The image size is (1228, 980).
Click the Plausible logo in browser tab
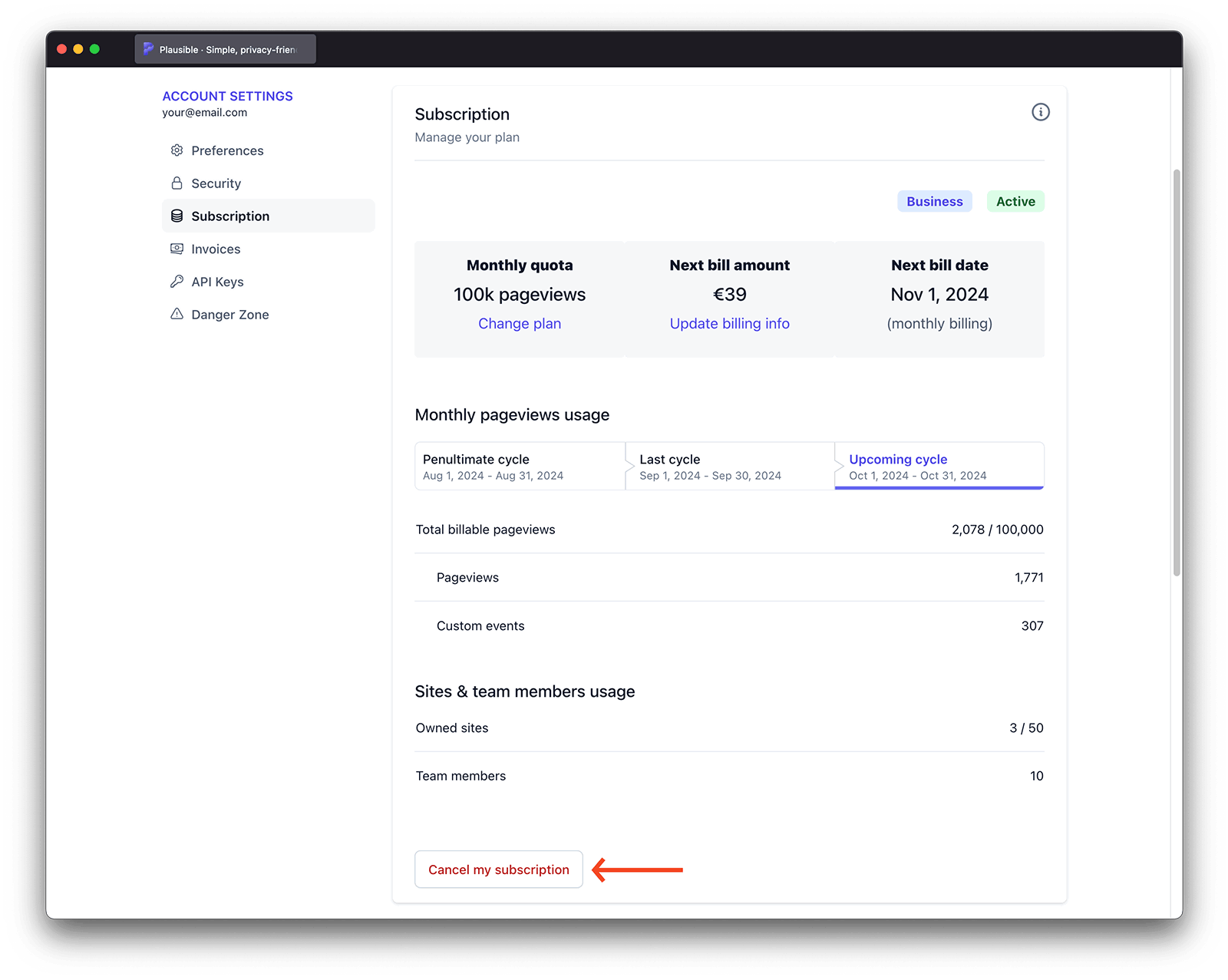point(148,49)
